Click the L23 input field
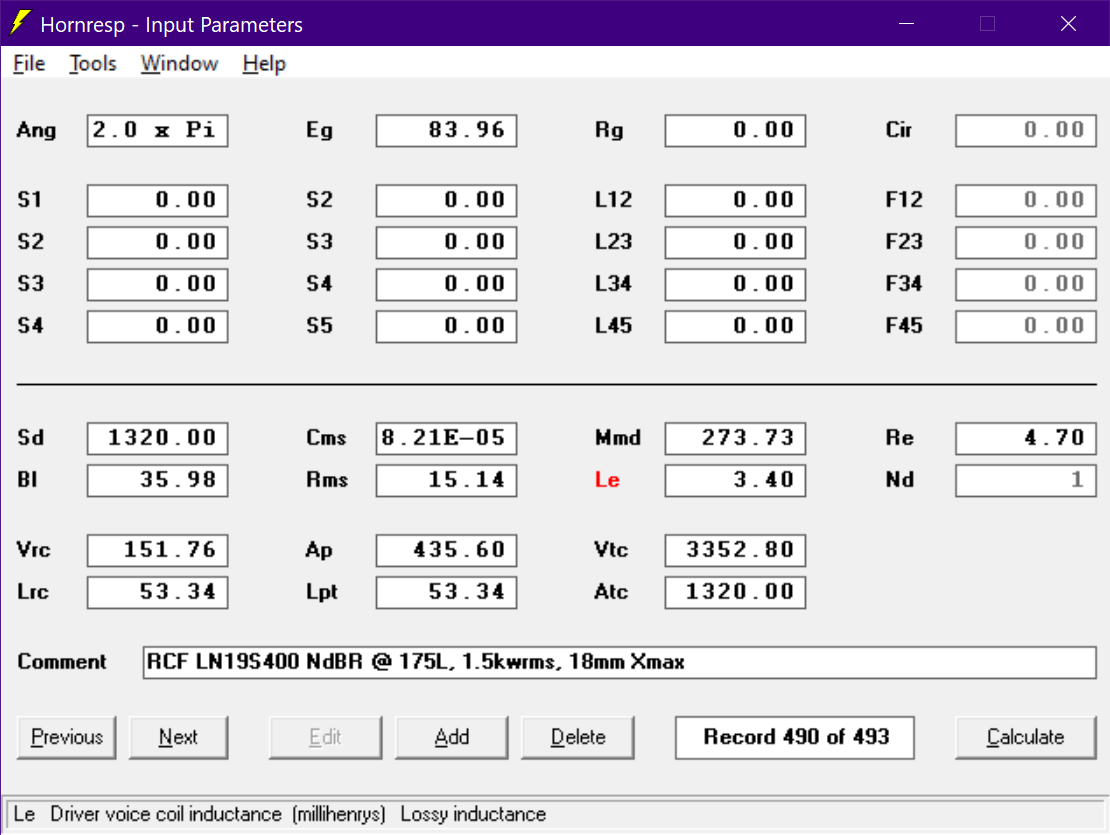Image resolution: width=1110 pixels, height=835 pixels. click(736, 242)
